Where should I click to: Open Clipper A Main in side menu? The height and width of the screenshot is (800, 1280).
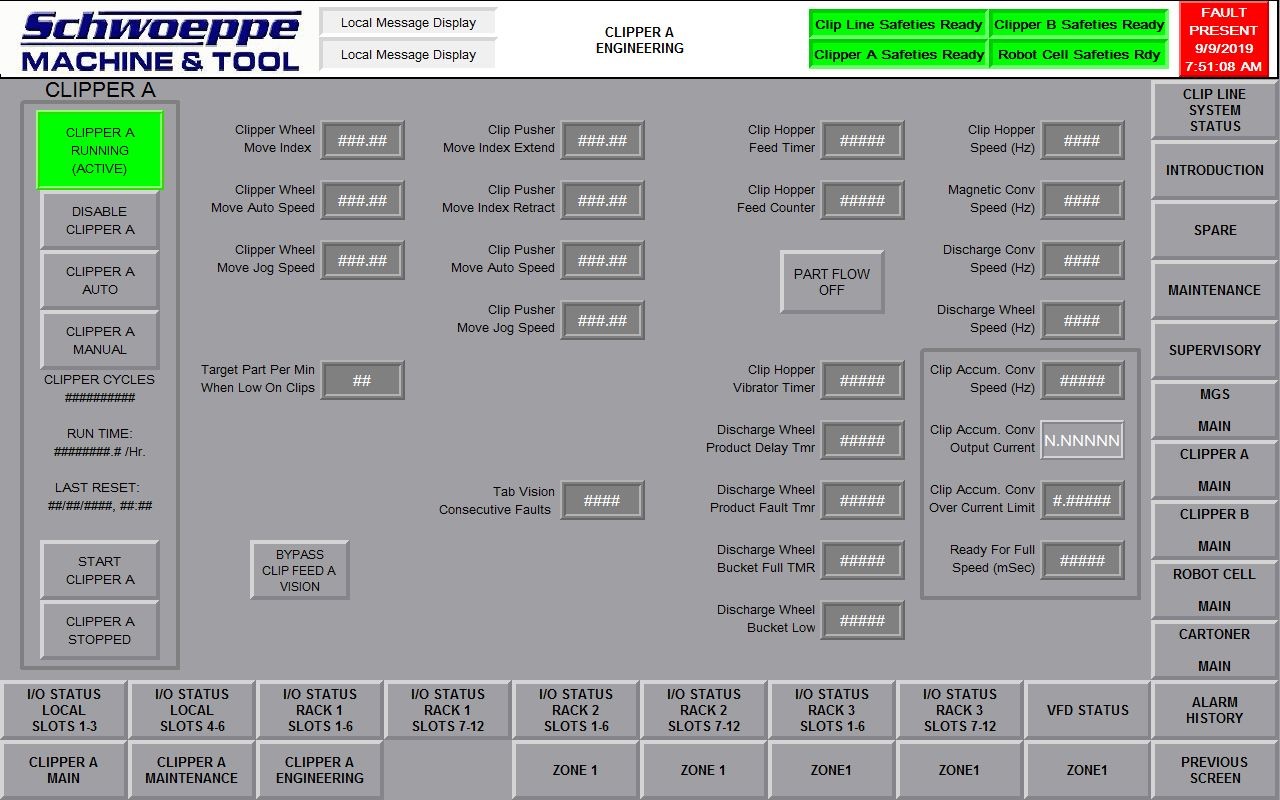coord(1215,470)
